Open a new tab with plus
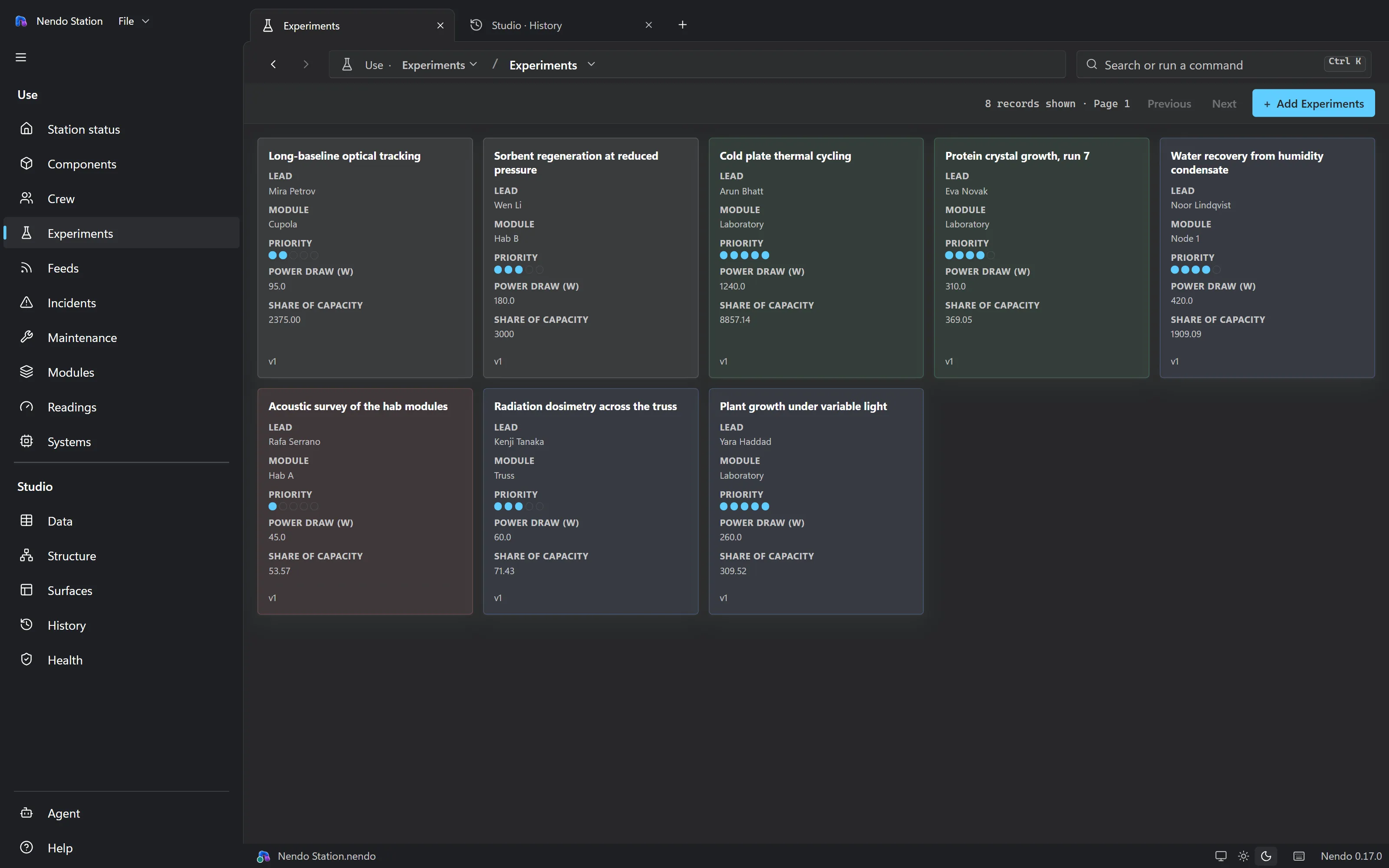 click(682, 25)
